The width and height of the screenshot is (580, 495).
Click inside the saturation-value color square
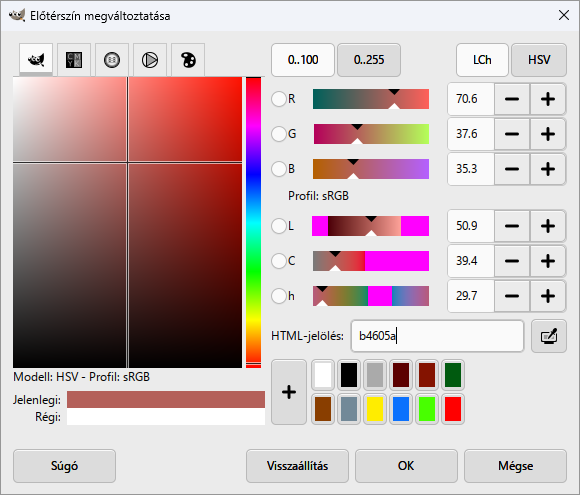(x=127, y=222)
